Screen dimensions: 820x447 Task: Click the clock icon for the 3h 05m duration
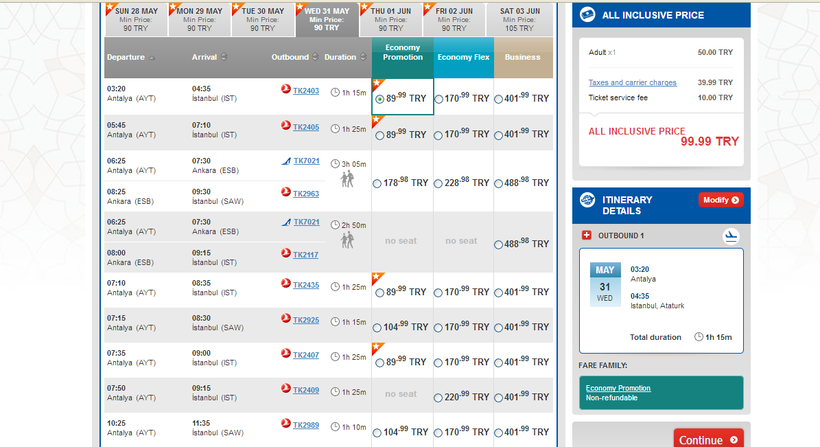click(x=335, y=163)
